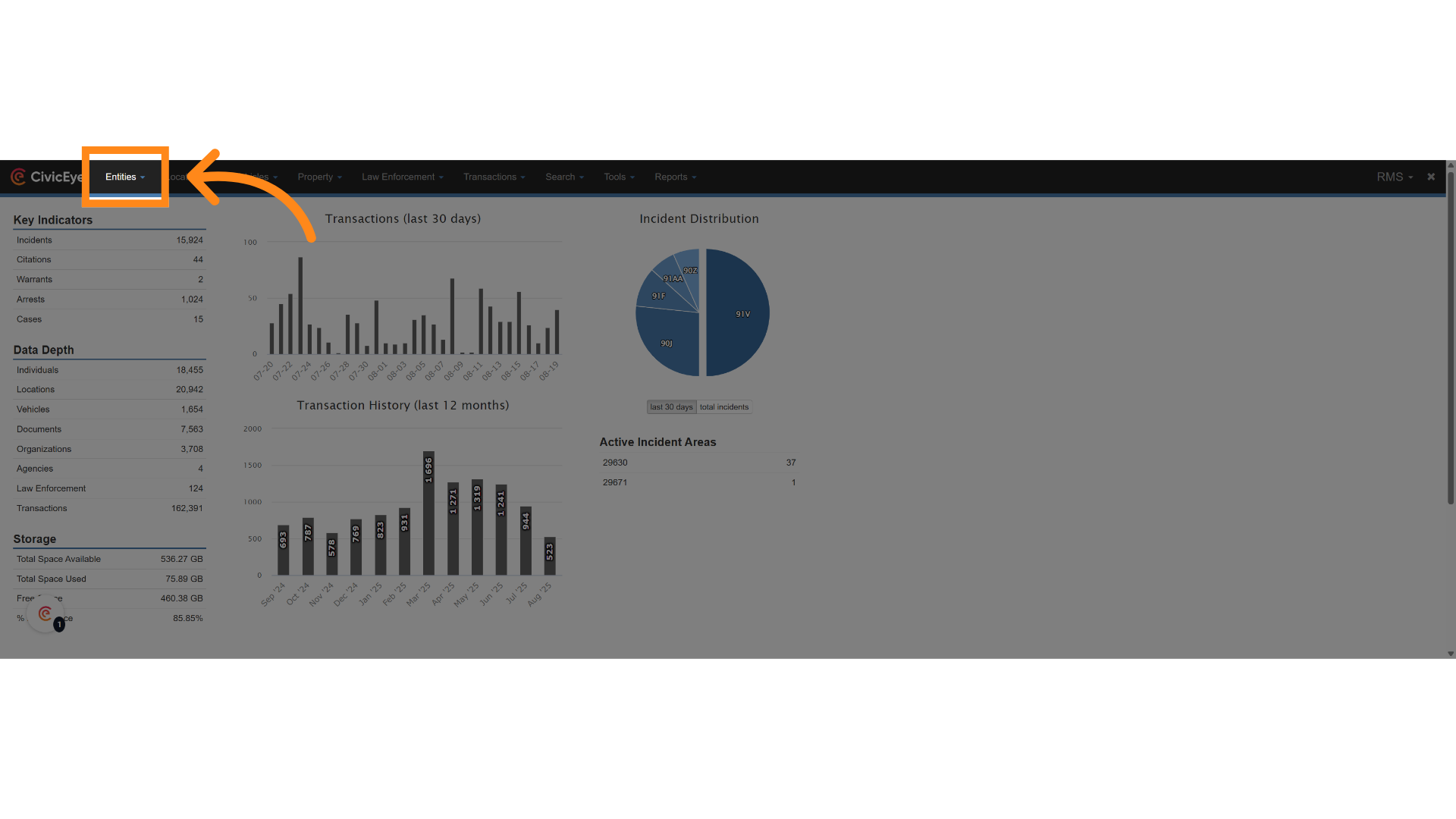Open the Tools menu
Screen dimensions: 1456x819
pyautogui.click(x=619, y=177)
